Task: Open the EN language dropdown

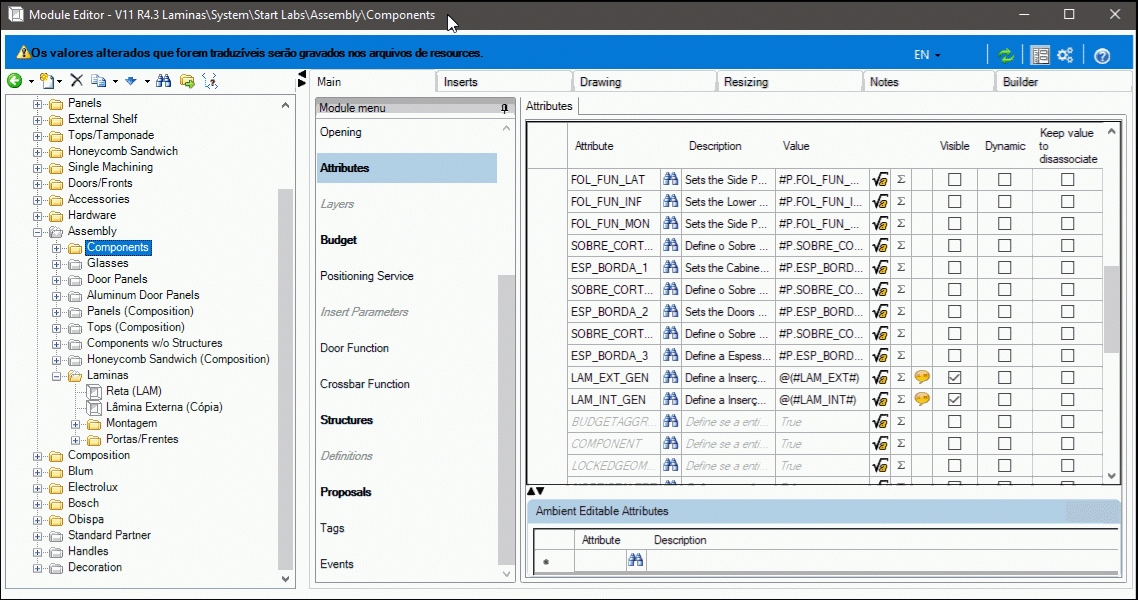Action: tap(928, 55)
